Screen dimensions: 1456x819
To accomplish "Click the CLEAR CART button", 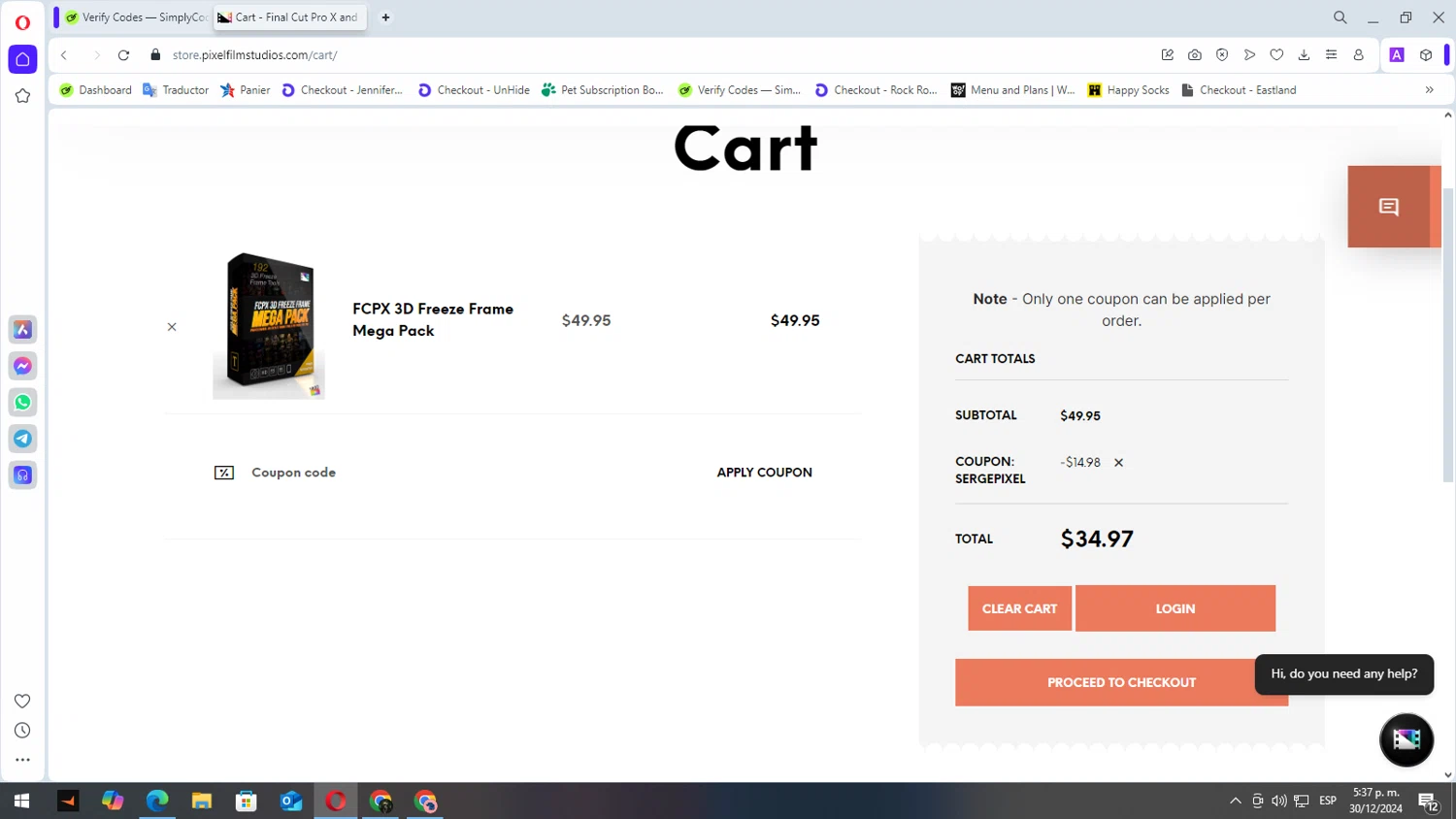I will coord(1019,608).
